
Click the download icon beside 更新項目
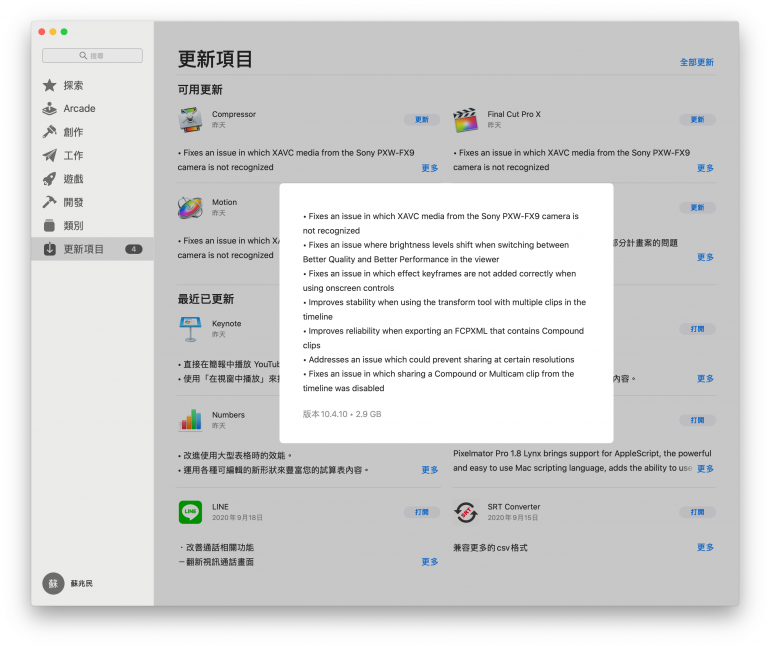(49, 249)
